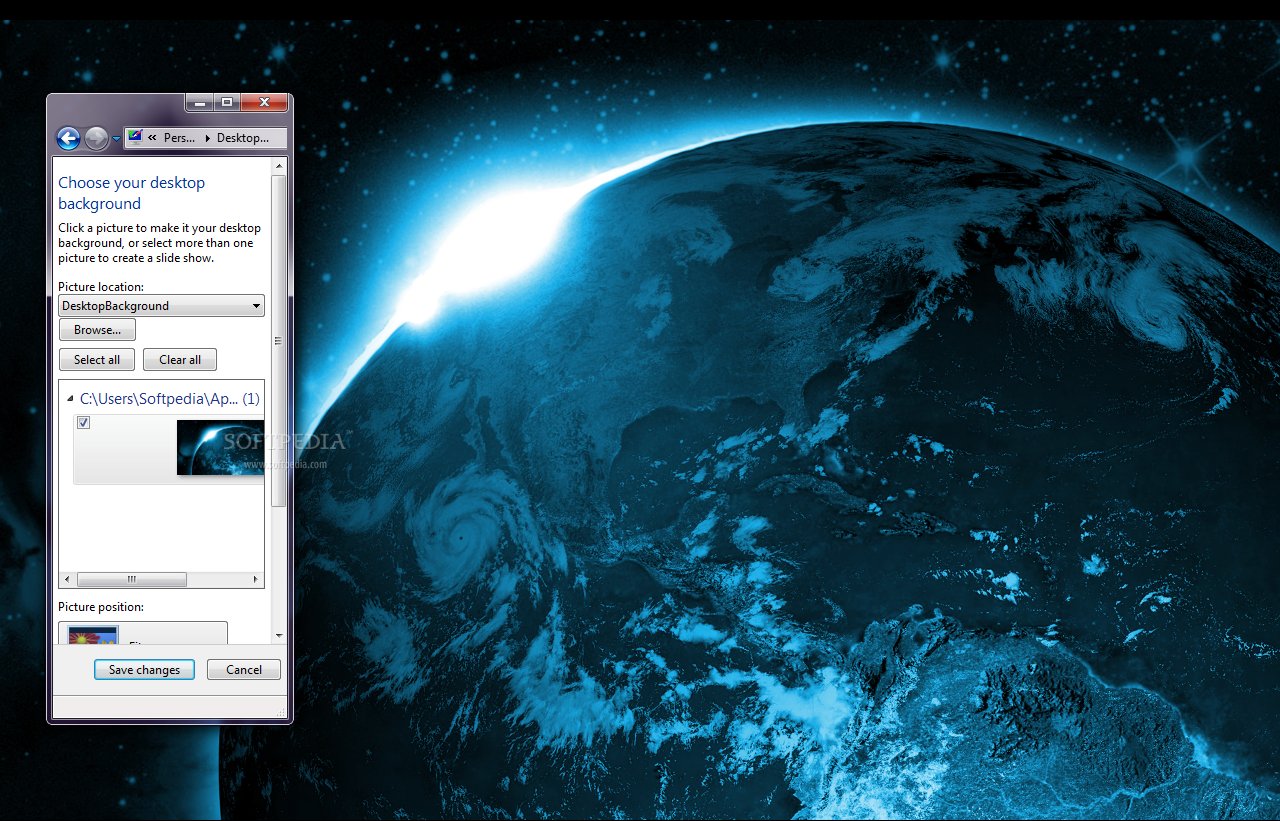The width and height of the screenshot is (1280, 821).
Task: Click the Personalization monitor icon in address bar
Action: tap(135, 138)
